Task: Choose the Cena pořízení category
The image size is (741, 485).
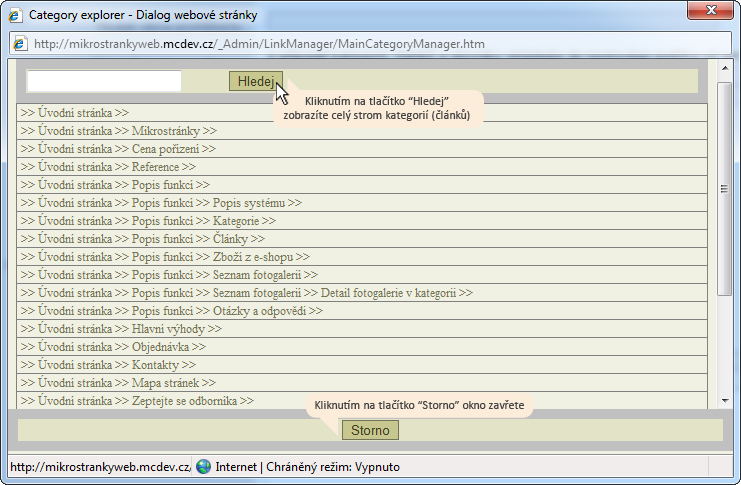Action: tap(362, 149)
